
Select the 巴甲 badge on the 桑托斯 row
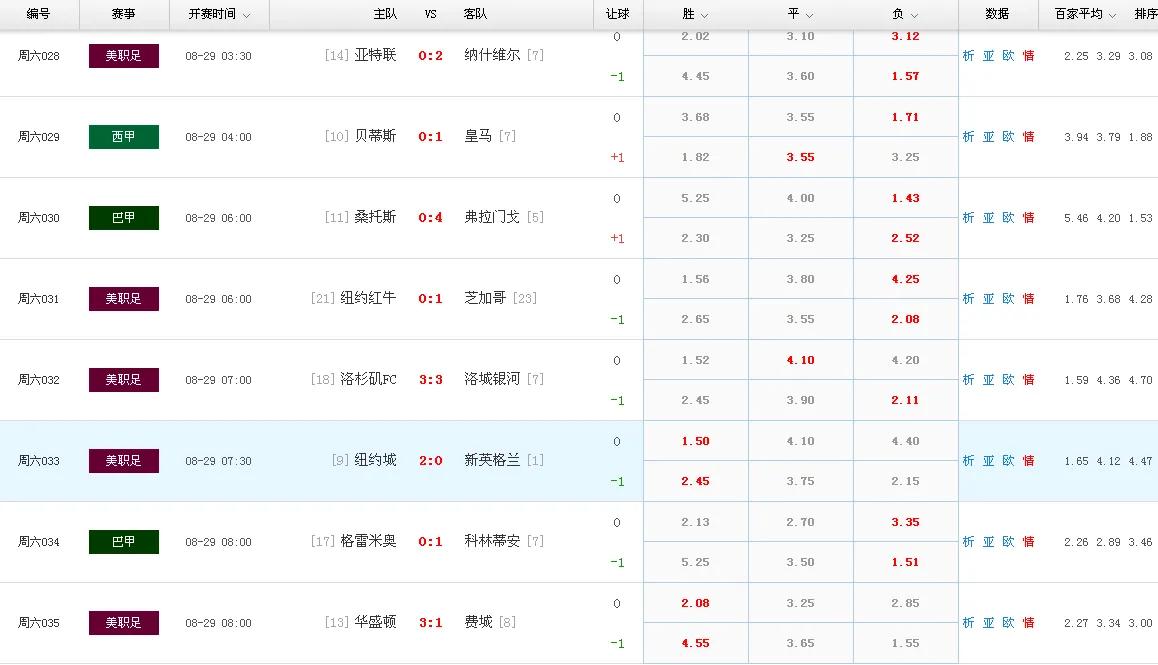[x=123, y=217]
